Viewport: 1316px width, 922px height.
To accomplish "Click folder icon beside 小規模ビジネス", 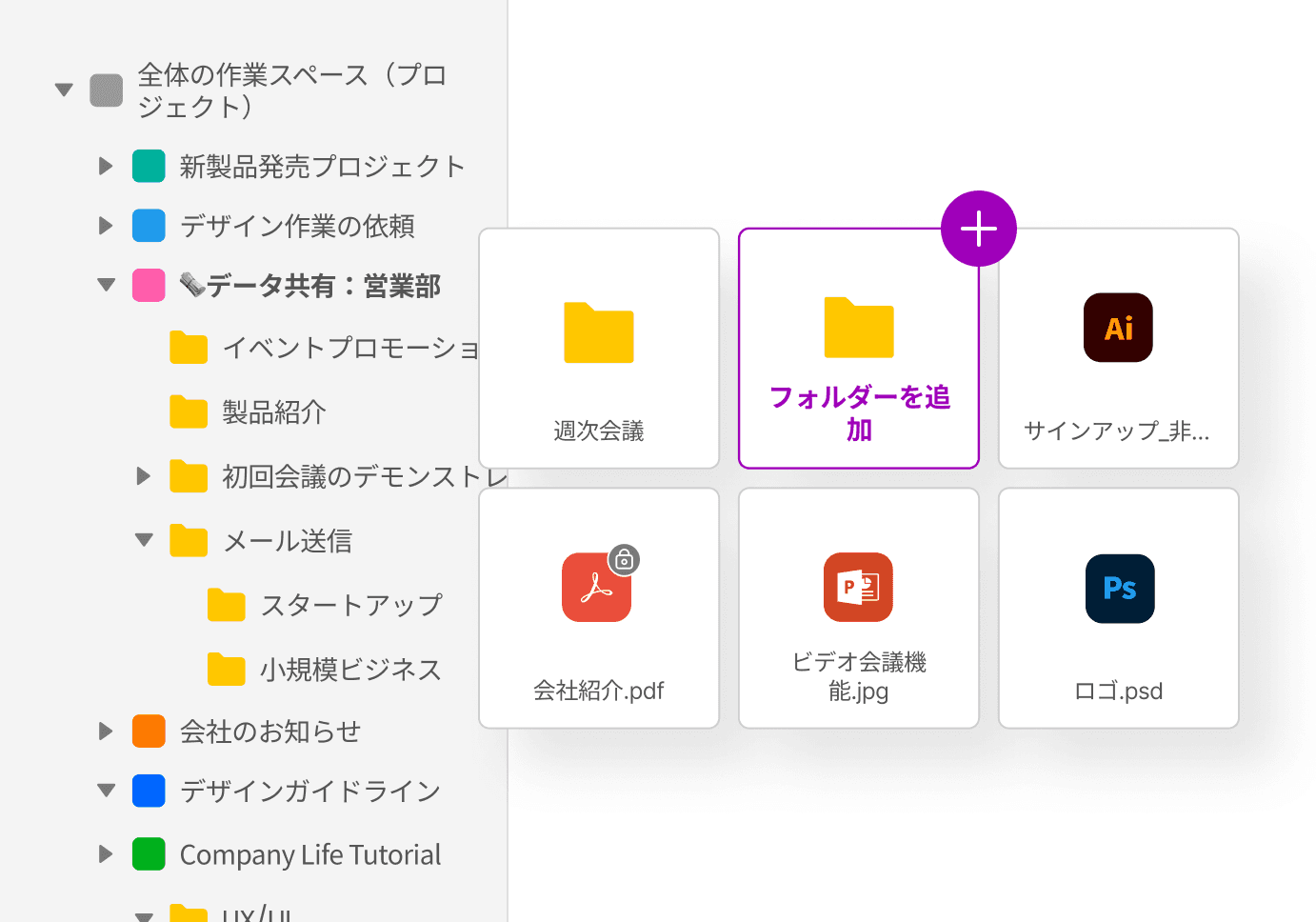I will pos(227,669).
